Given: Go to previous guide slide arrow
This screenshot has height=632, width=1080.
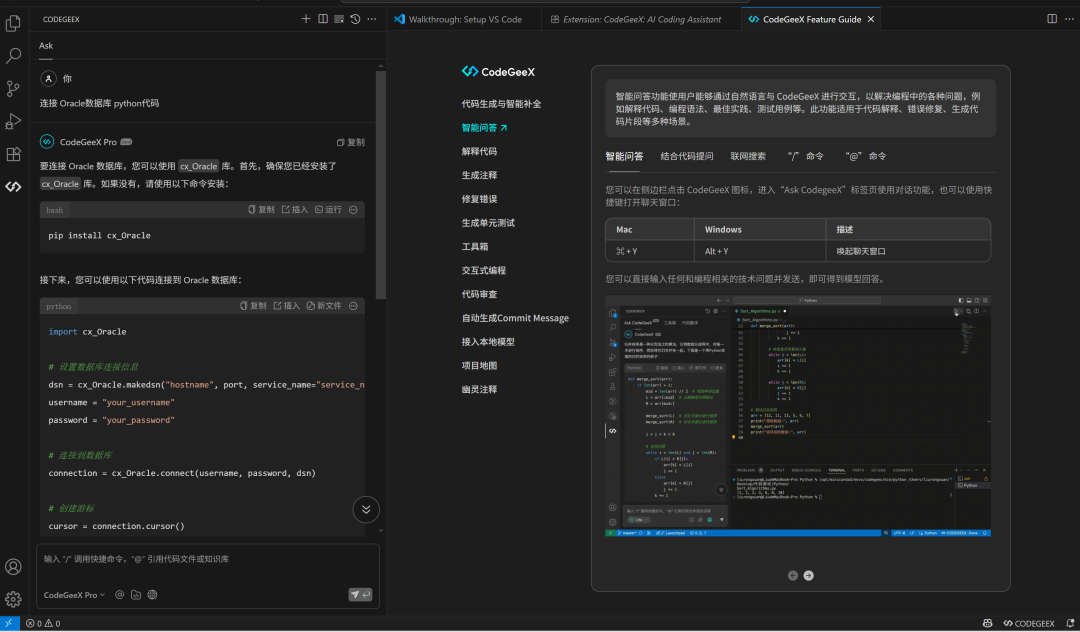Looking at the screenshot, I should point(793,576).
